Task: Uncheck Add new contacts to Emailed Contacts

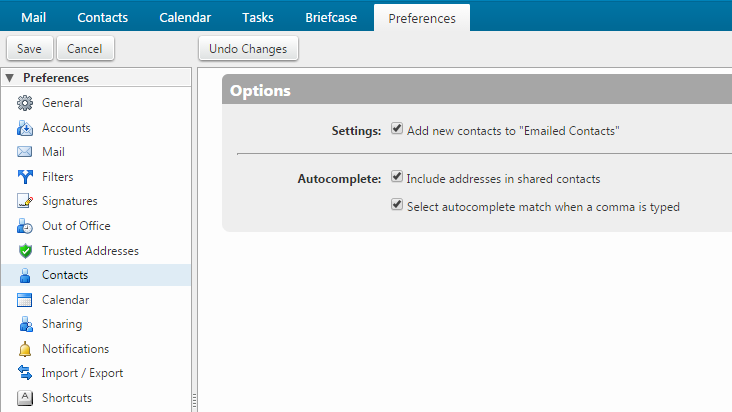Action: tap(397, 128)
